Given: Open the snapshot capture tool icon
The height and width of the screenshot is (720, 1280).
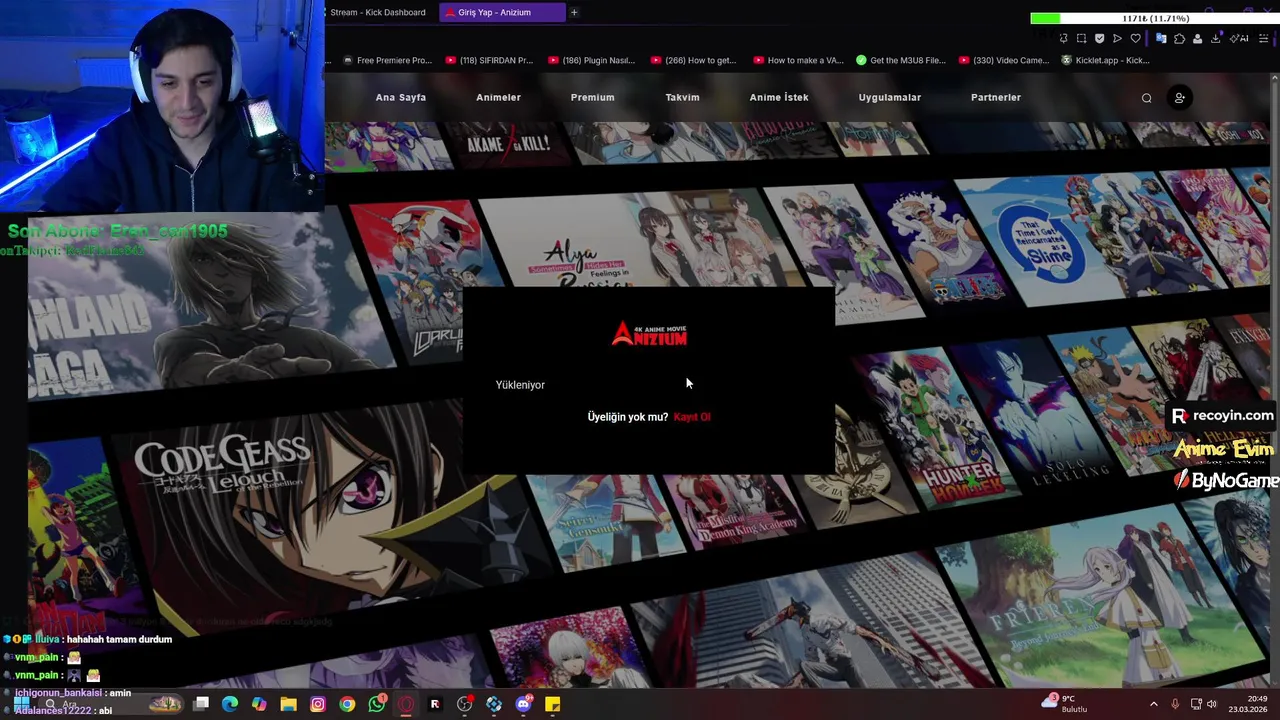Looking at the screenshot, I should click(x=1081, y=39).
